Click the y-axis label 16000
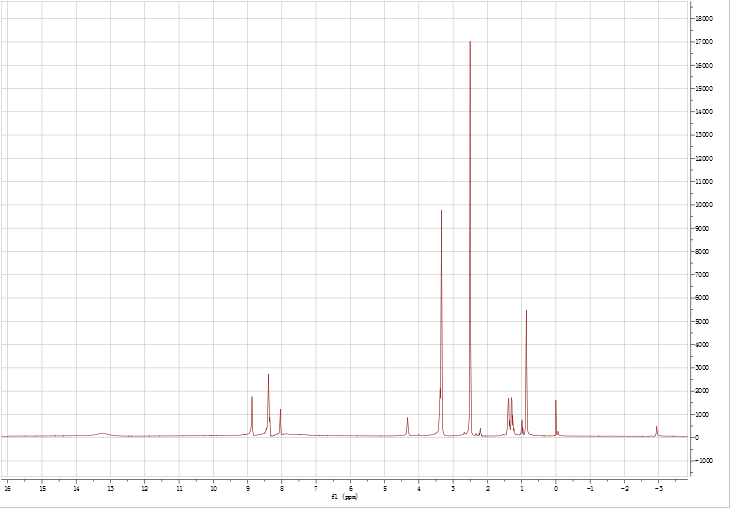 704,65
